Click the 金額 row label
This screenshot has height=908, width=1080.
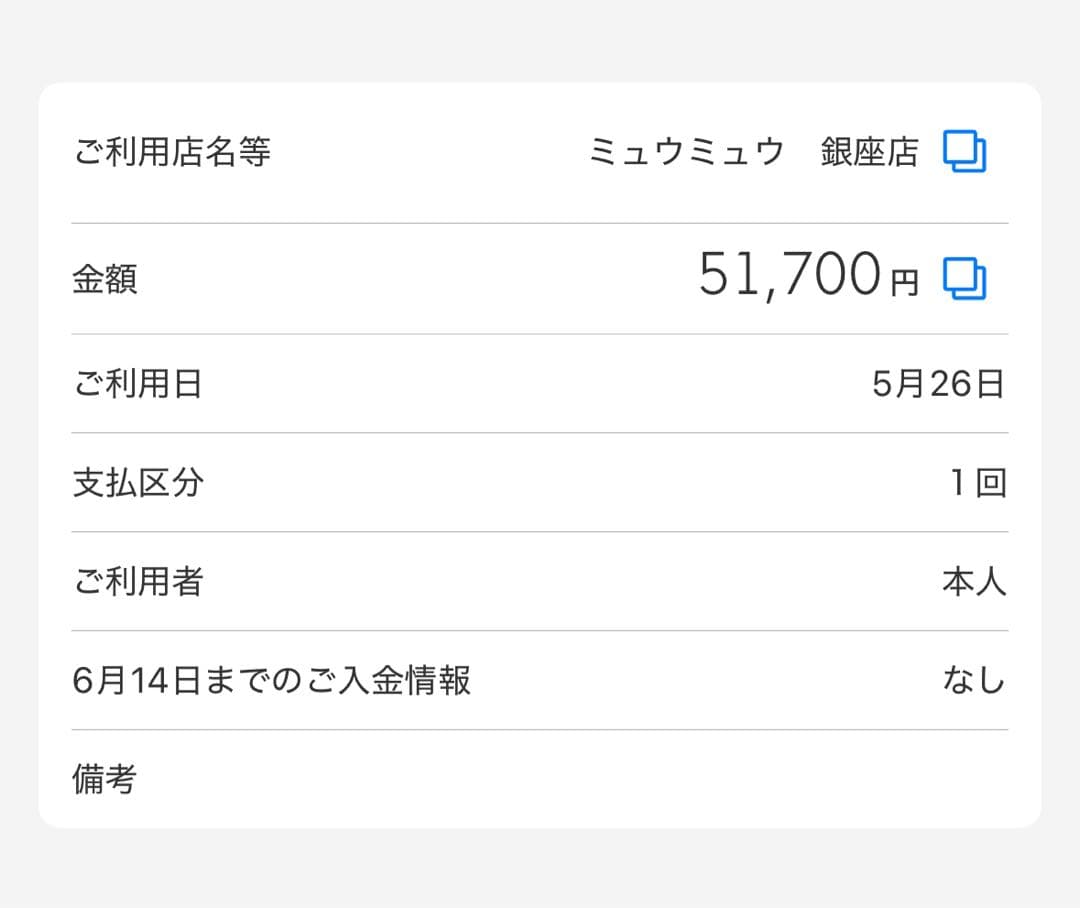click(x=105, y=279)
